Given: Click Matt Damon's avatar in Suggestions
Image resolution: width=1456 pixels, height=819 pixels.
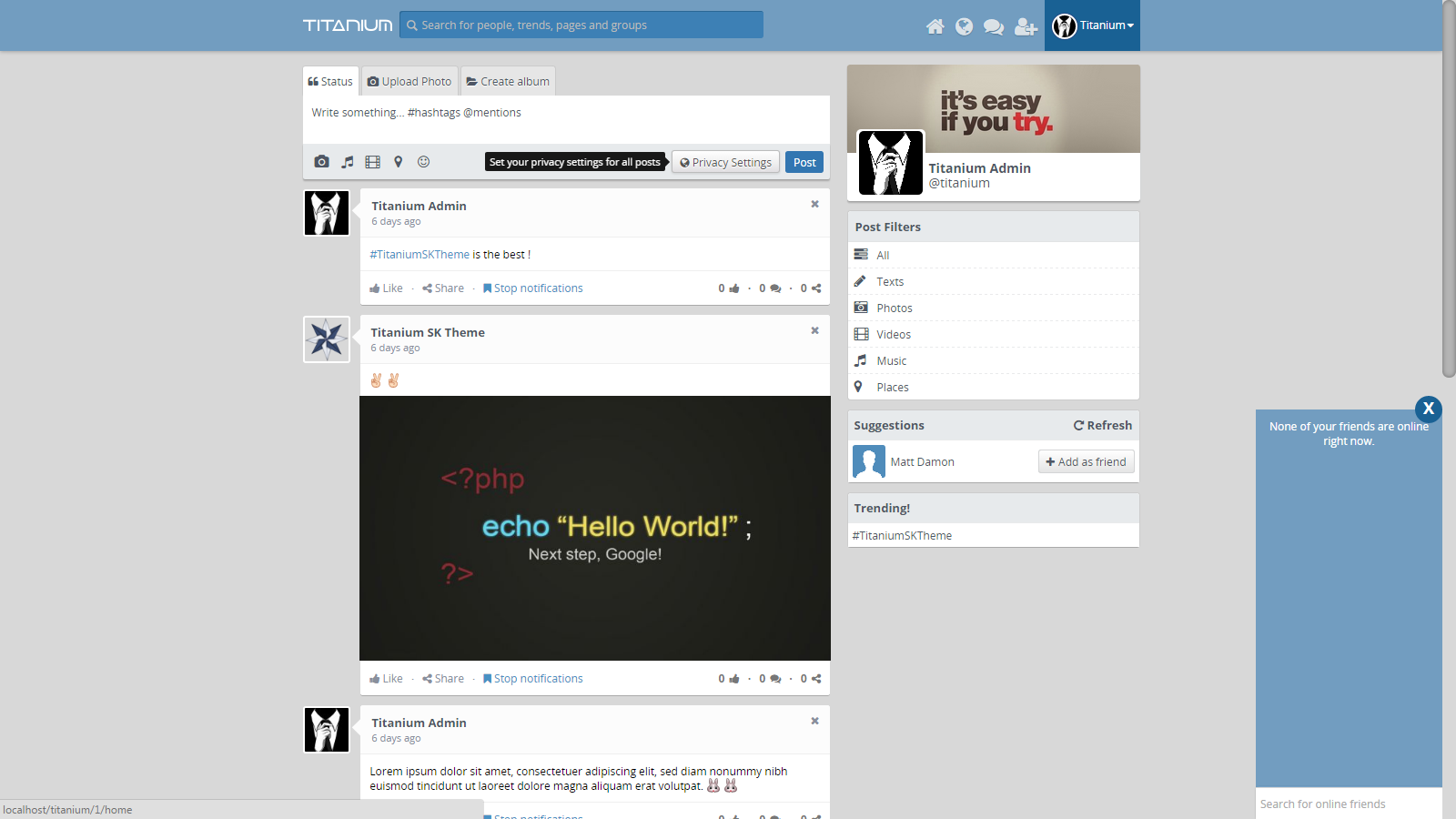Looking at the screenshot, I should tap(869, 461).
